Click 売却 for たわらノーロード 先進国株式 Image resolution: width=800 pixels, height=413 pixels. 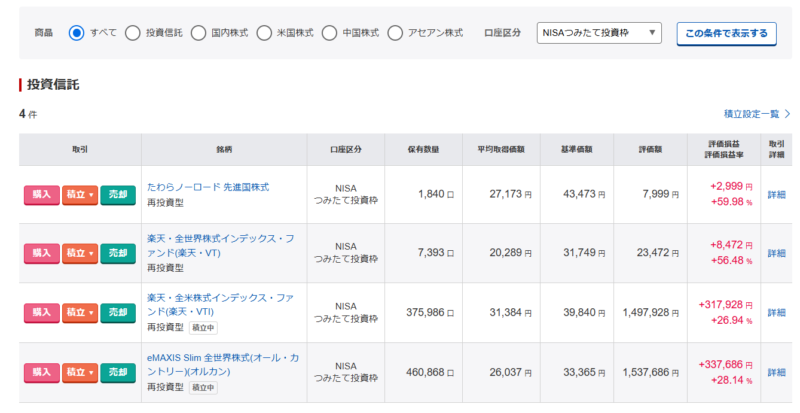coord(118,195)
